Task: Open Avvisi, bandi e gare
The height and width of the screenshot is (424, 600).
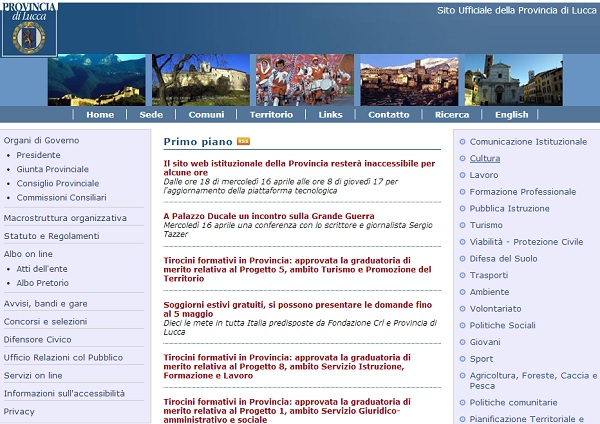Action: click(x=46, y=304)
